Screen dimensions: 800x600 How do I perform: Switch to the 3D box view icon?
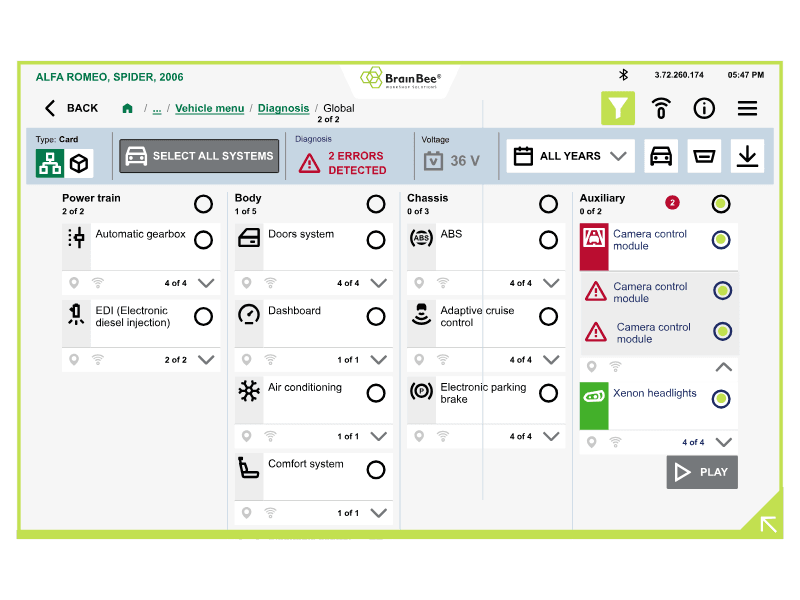pyautogui.click(x=79, y=163)
